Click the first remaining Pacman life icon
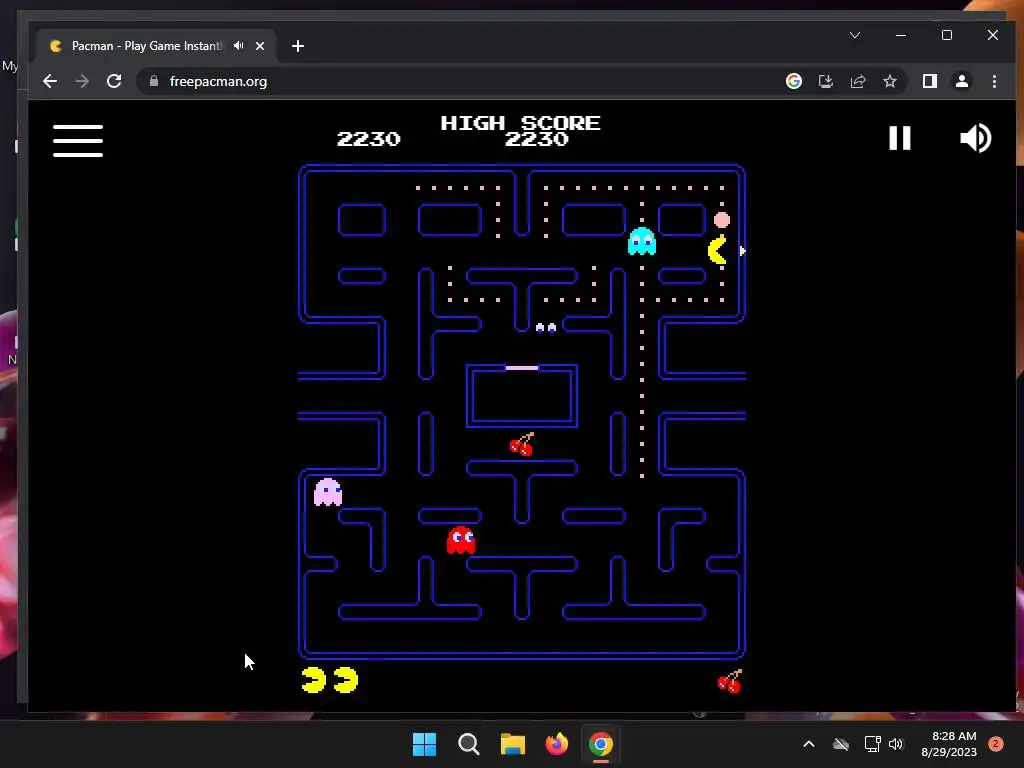The image size is (1024, 768). 313,680
